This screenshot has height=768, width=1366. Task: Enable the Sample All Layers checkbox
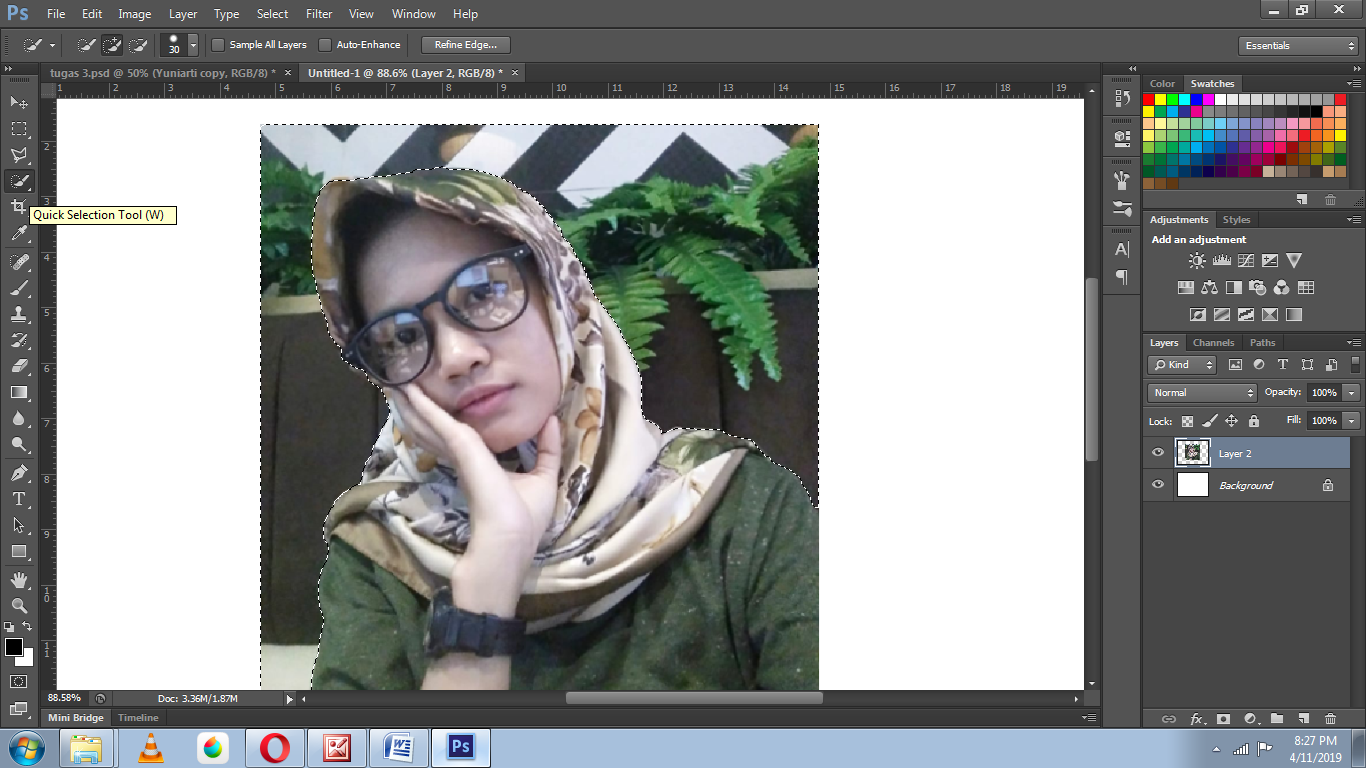(x=217, y=44)
